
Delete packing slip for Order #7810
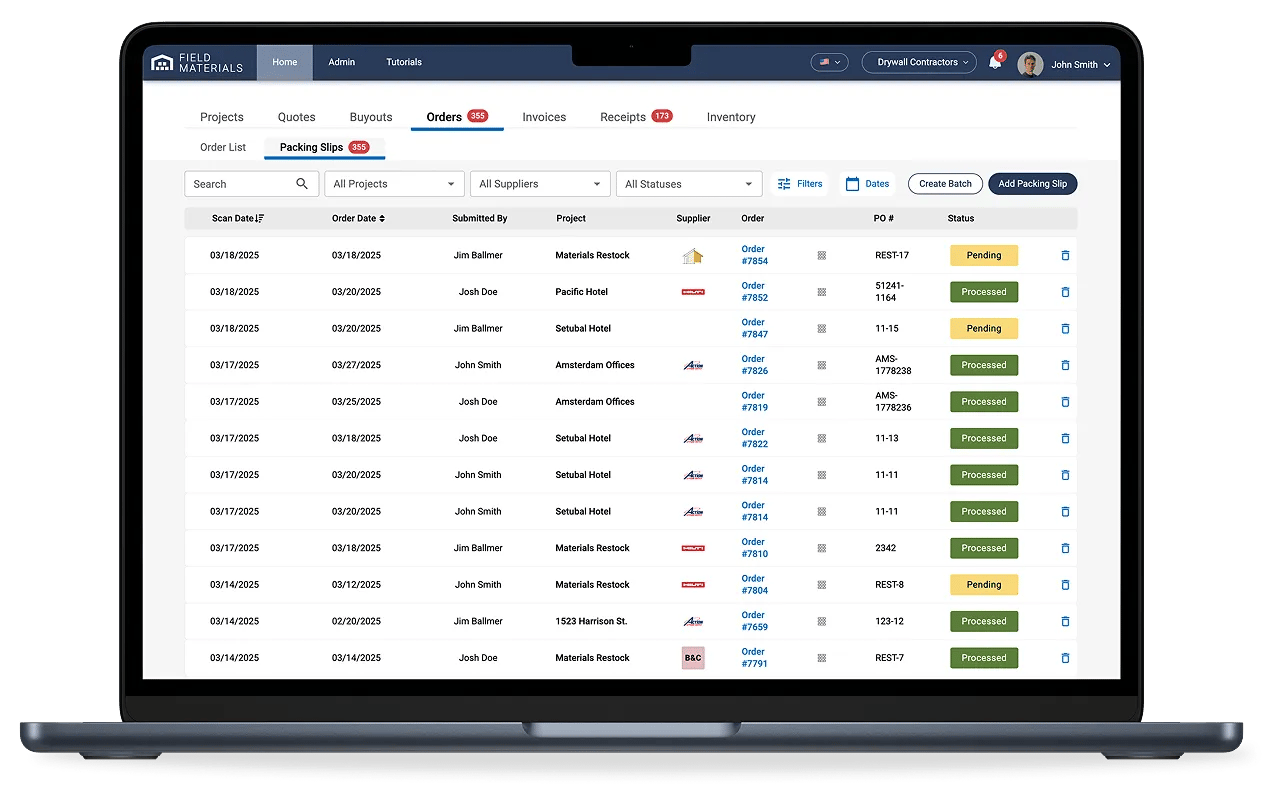coord(1065,548)
